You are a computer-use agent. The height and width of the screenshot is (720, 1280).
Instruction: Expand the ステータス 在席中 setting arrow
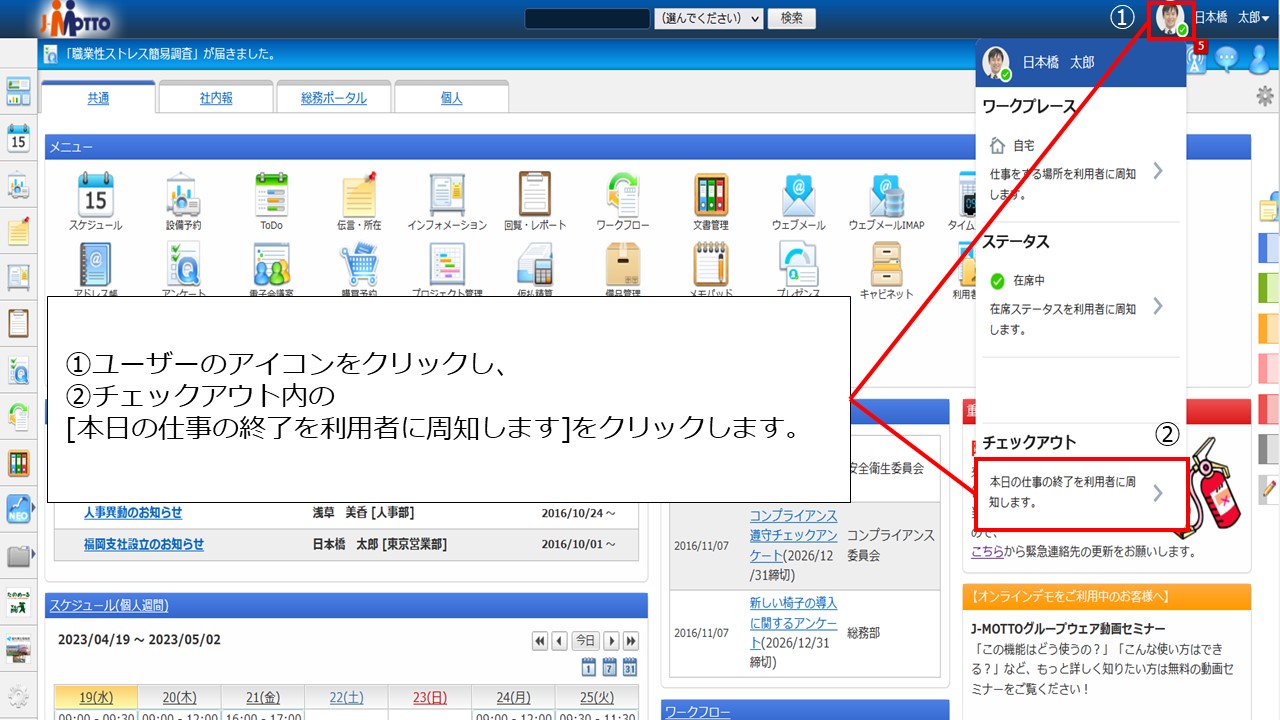click(1157, 306)
